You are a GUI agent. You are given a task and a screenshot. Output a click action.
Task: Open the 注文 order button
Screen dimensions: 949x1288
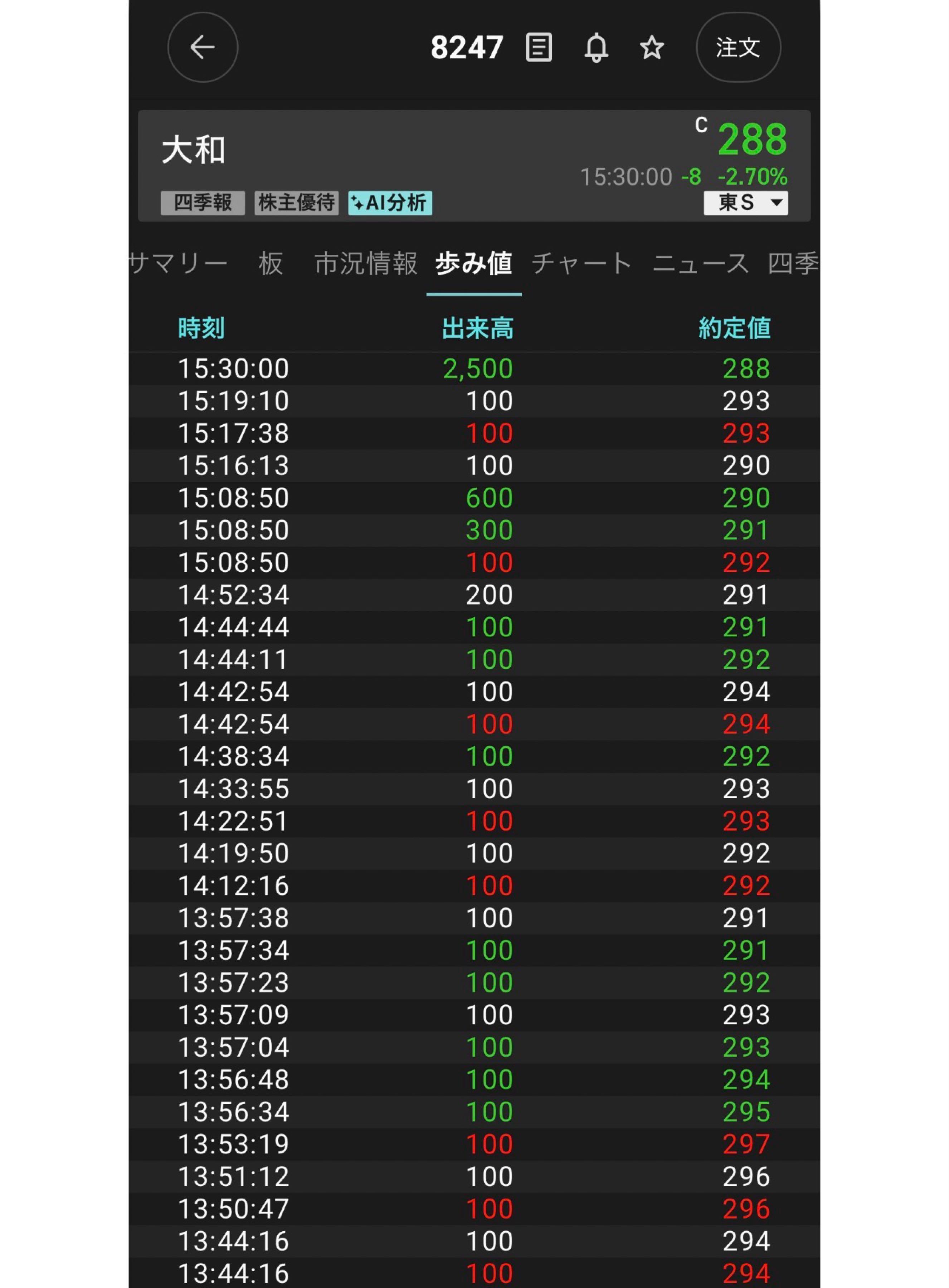738,47
